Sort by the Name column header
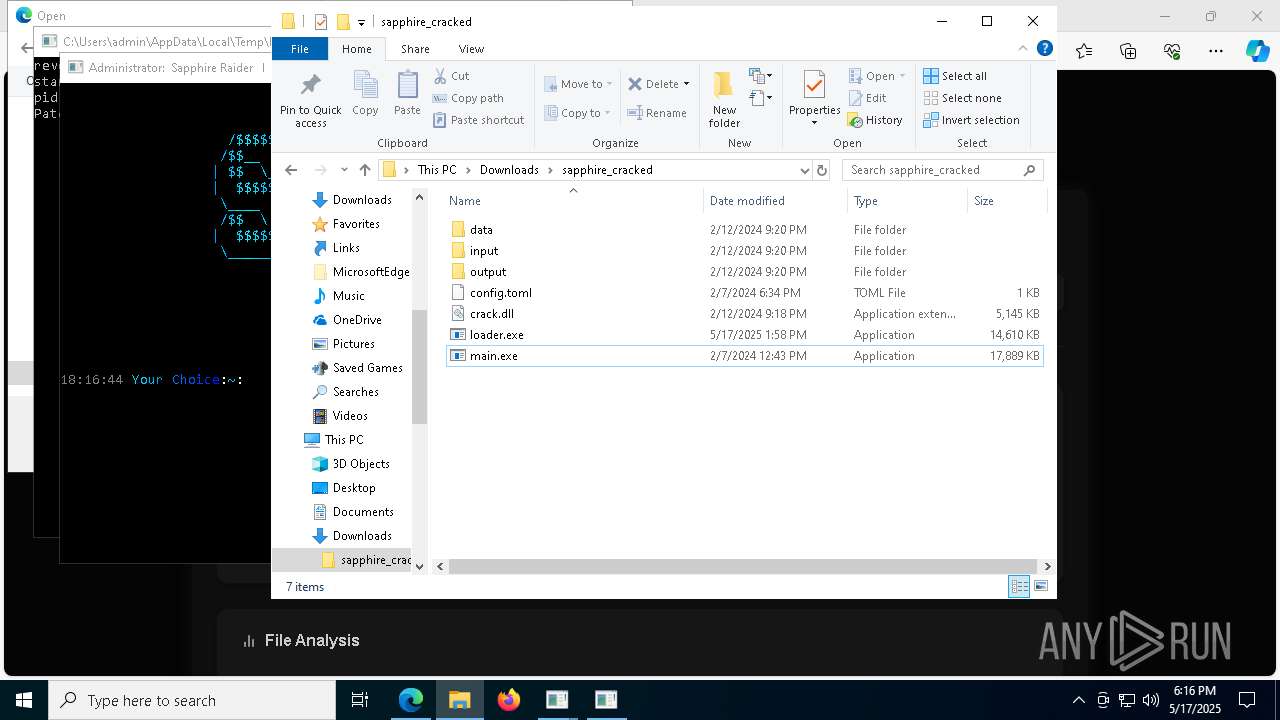1280x720 pixels. (x=573, y=201)
